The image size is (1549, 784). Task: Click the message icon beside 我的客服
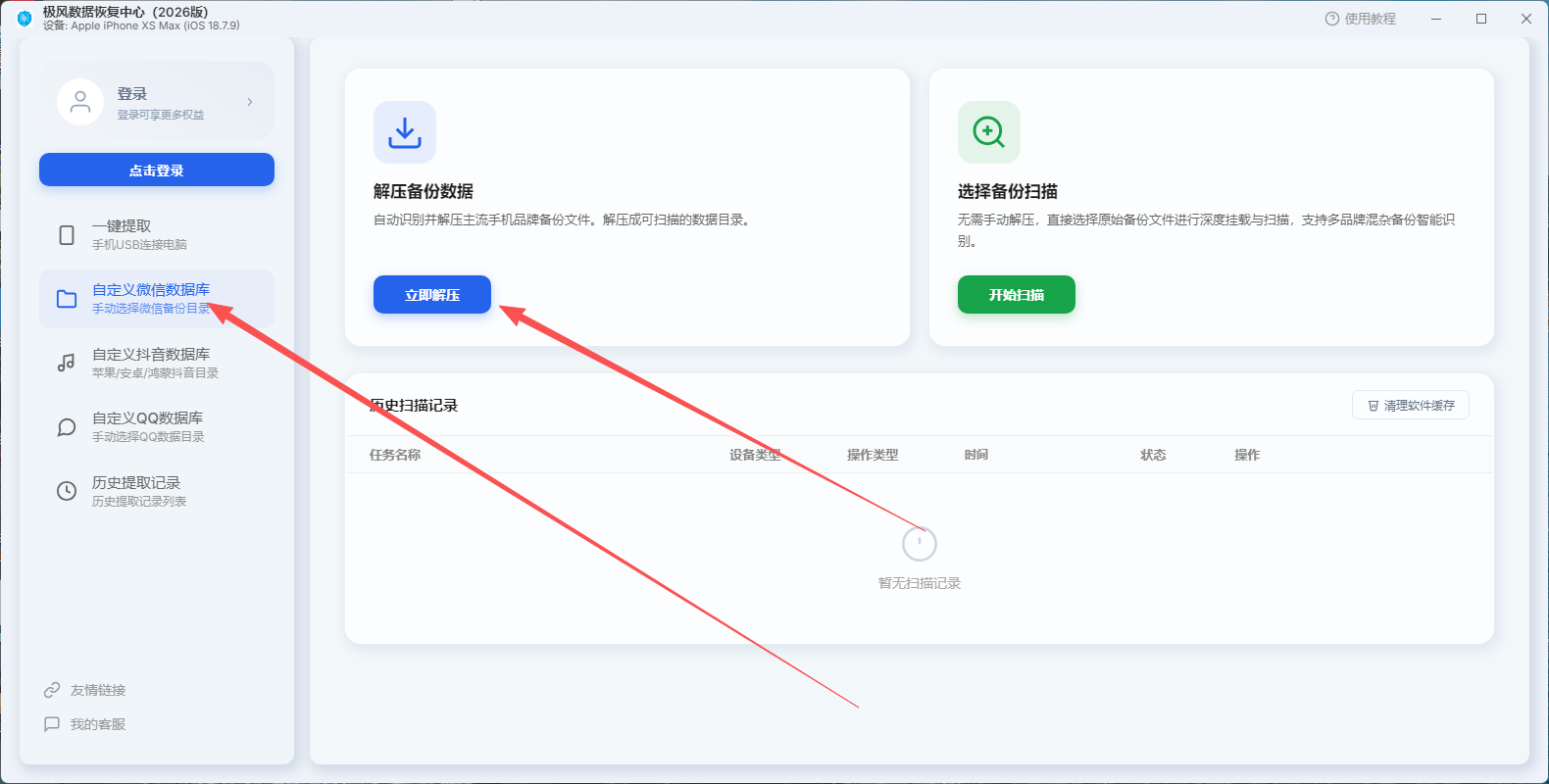tap(52, 724)
